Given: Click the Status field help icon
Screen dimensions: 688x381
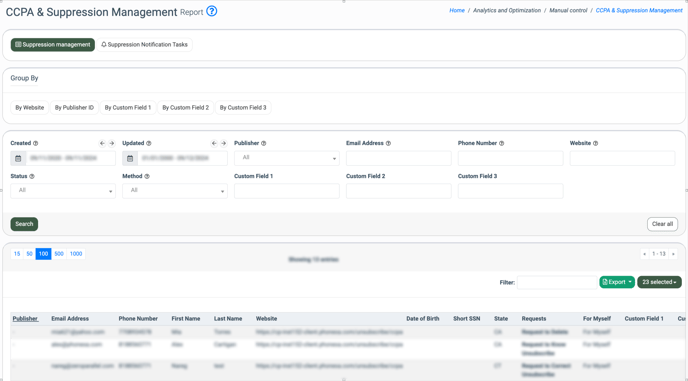Looking at the screenshot, I should point(32,176).
